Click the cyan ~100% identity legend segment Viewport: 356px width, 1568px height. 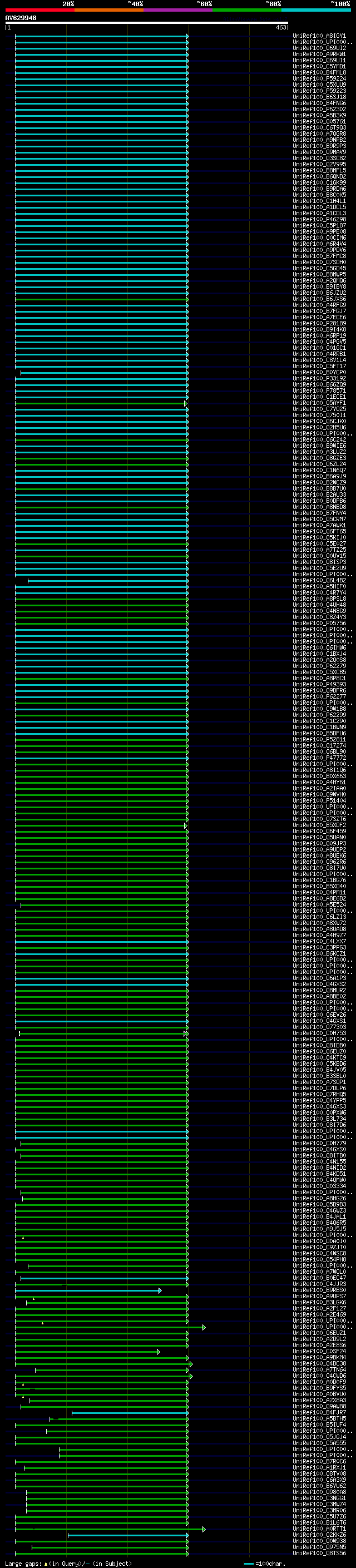pyautogui.click(x=316, y=10)
